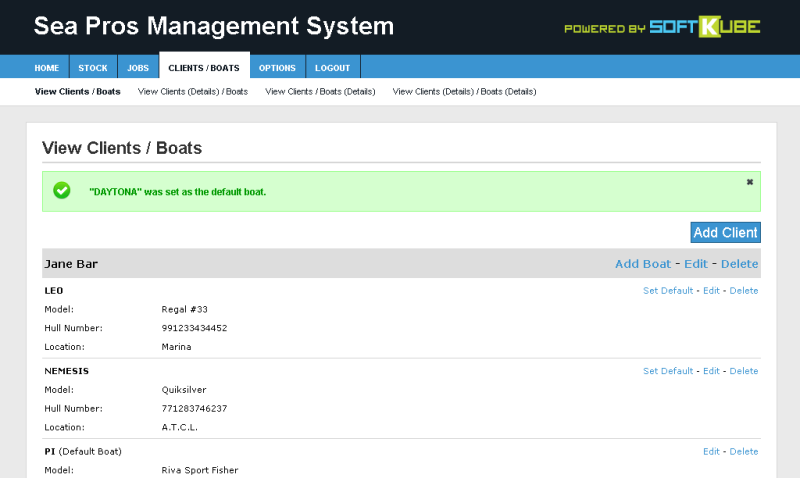Screen dimensions: 800x478
Task: Click the green checkmark success icon
Action: [x=62, y=190]
